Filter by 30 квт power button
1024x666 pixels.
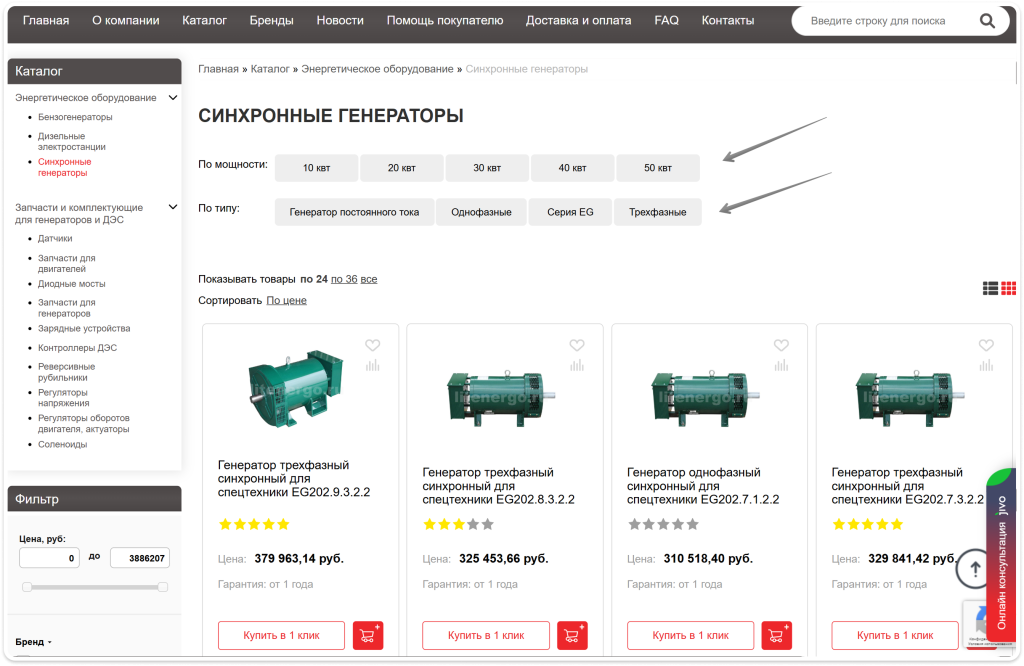487,168
